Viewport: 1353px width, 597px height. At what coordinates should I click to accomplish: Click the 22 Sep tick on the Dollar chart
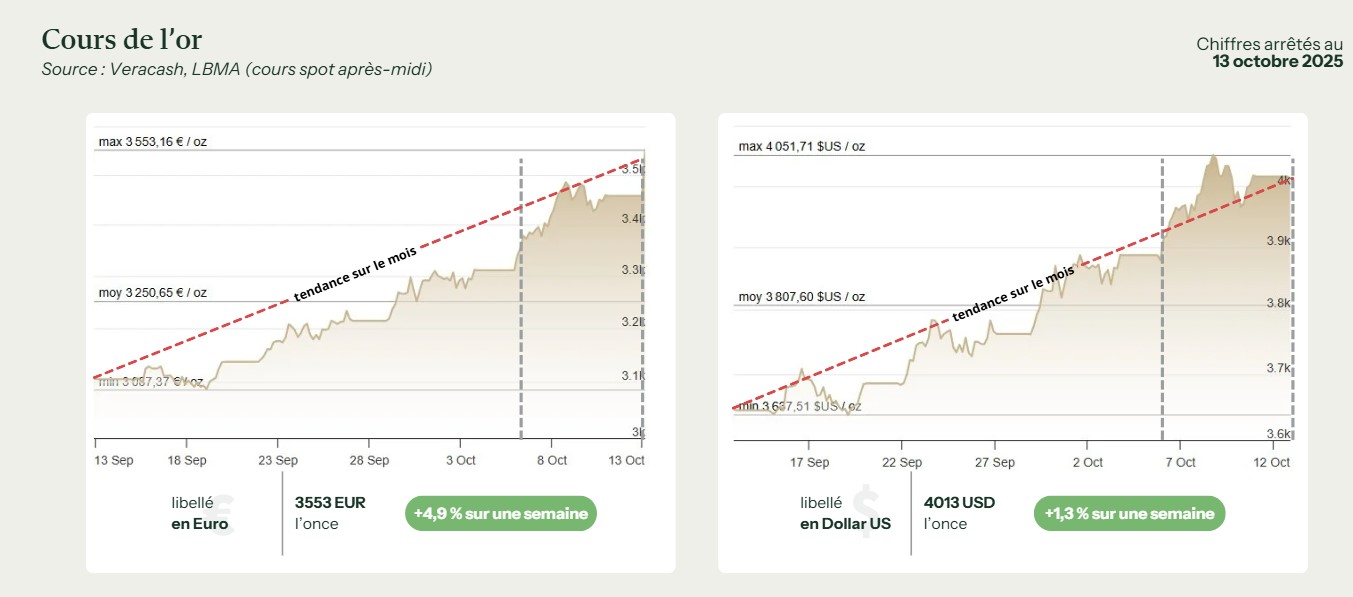(902, 462)
